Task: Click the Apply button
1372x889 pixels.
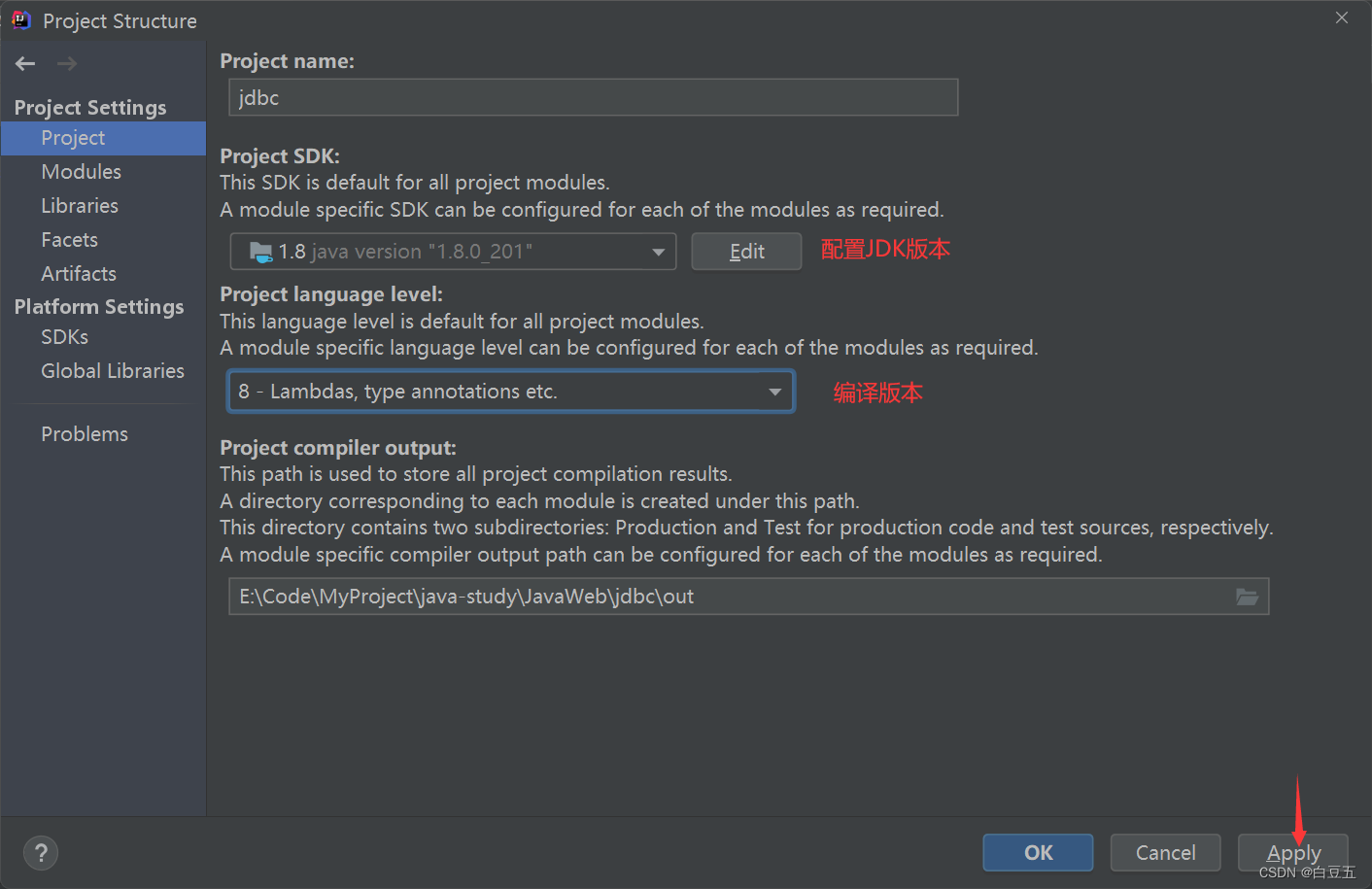Action: 1293,853
